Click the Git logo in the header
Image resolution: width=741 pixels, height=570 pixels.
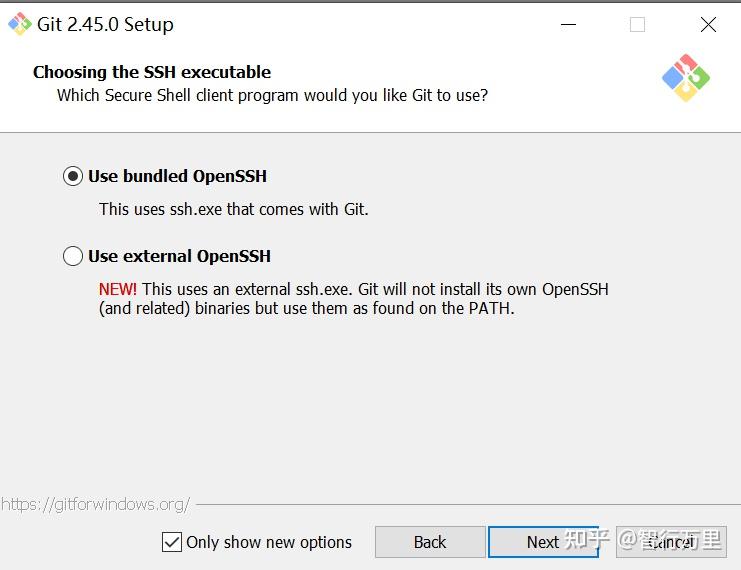pyautogui.click(x=686, y=78)
